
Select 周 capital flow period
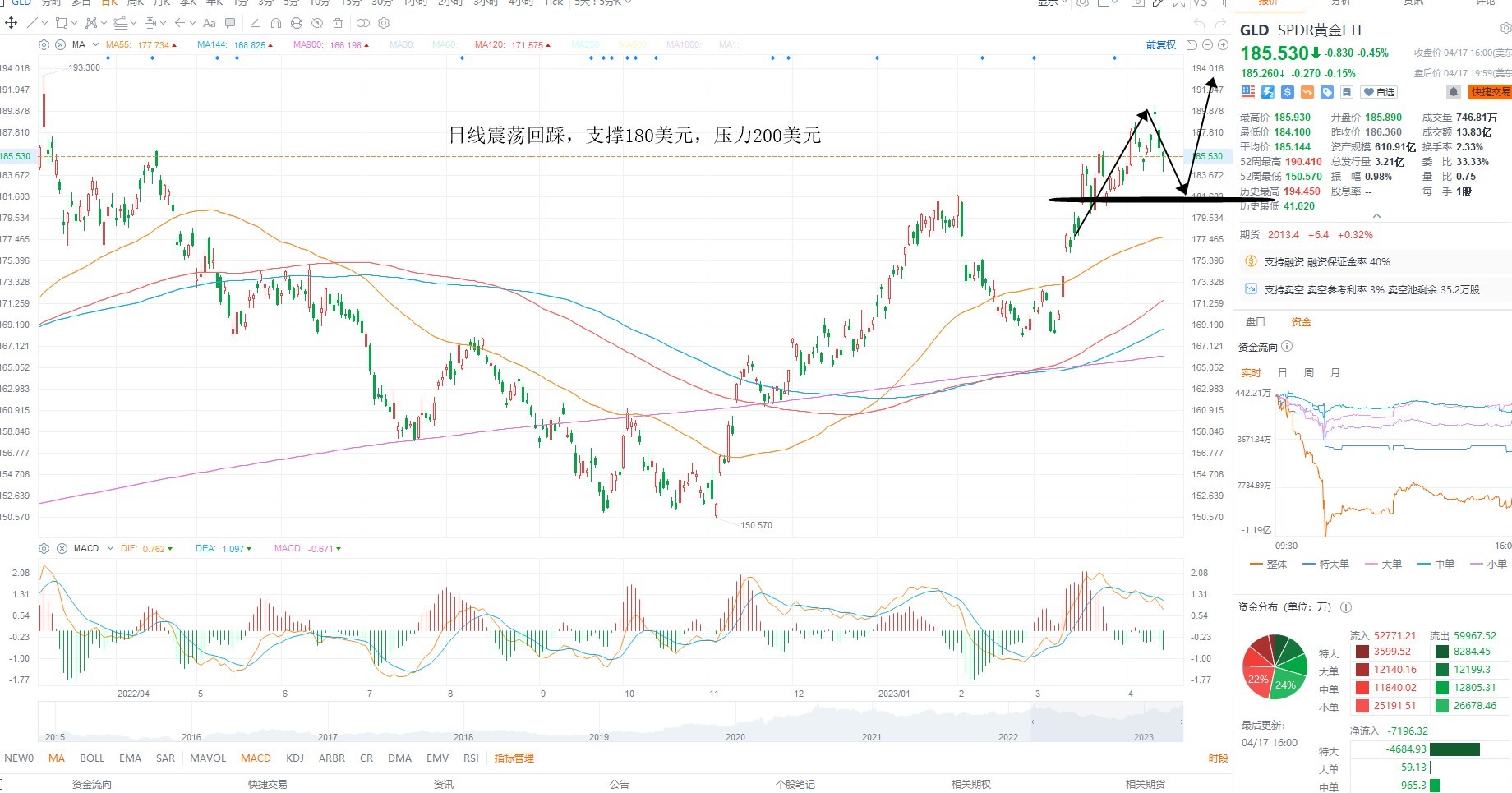coord(1309,372)
